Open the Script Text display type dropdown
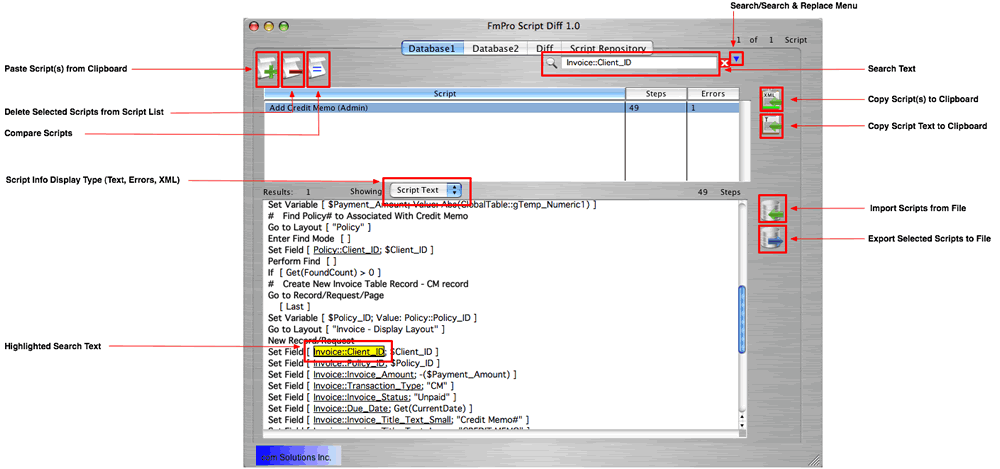Screen dimensions: 1000x469 click(x=425, y=190)
